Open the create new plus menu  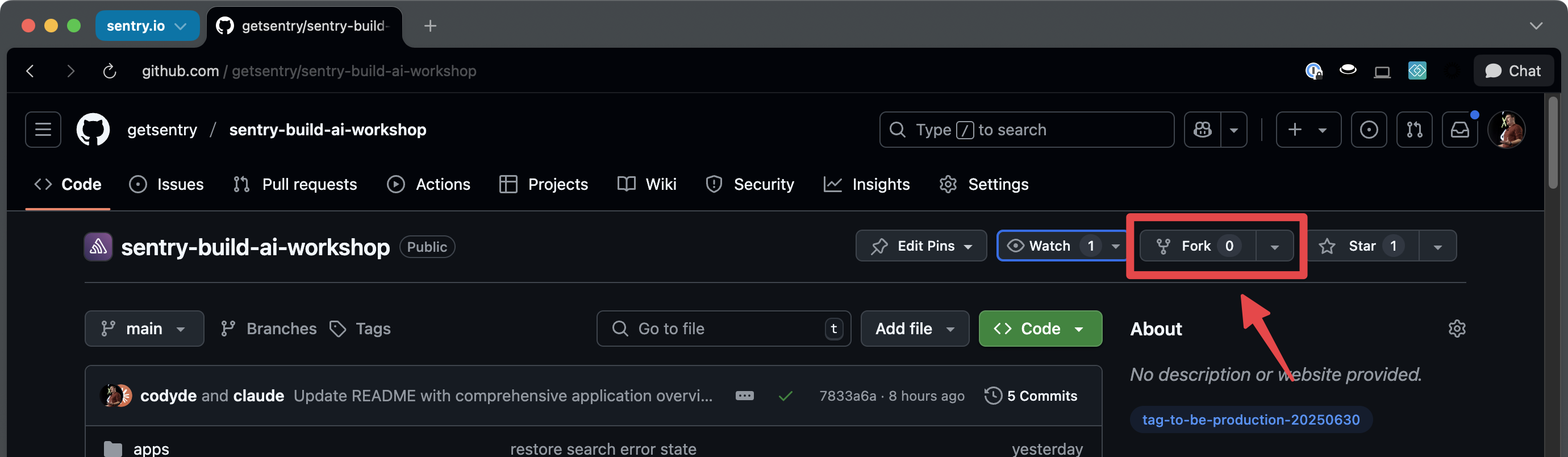(1308, 130)
